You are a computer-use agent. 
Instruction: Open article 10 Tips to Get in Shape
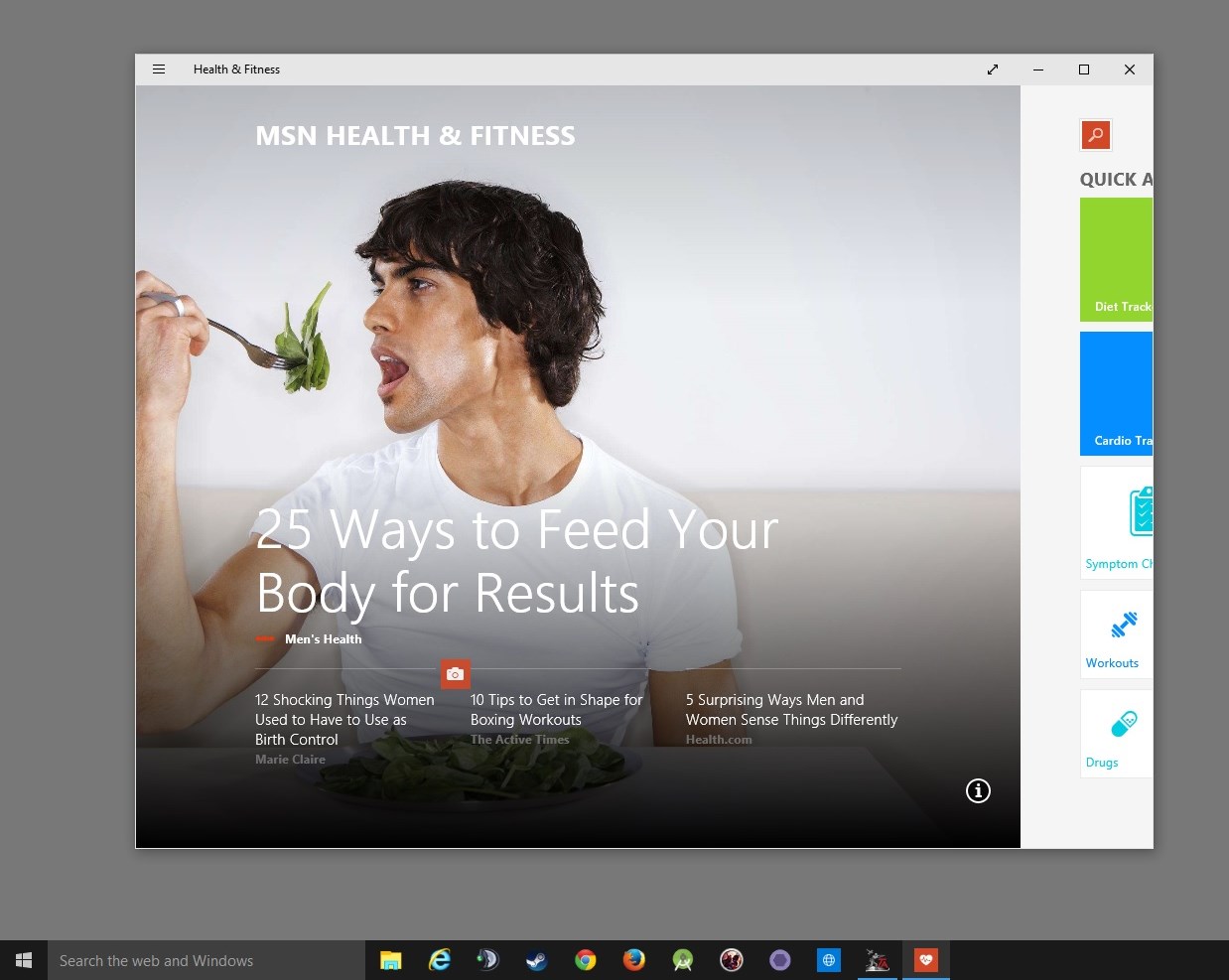pos(557,710)
